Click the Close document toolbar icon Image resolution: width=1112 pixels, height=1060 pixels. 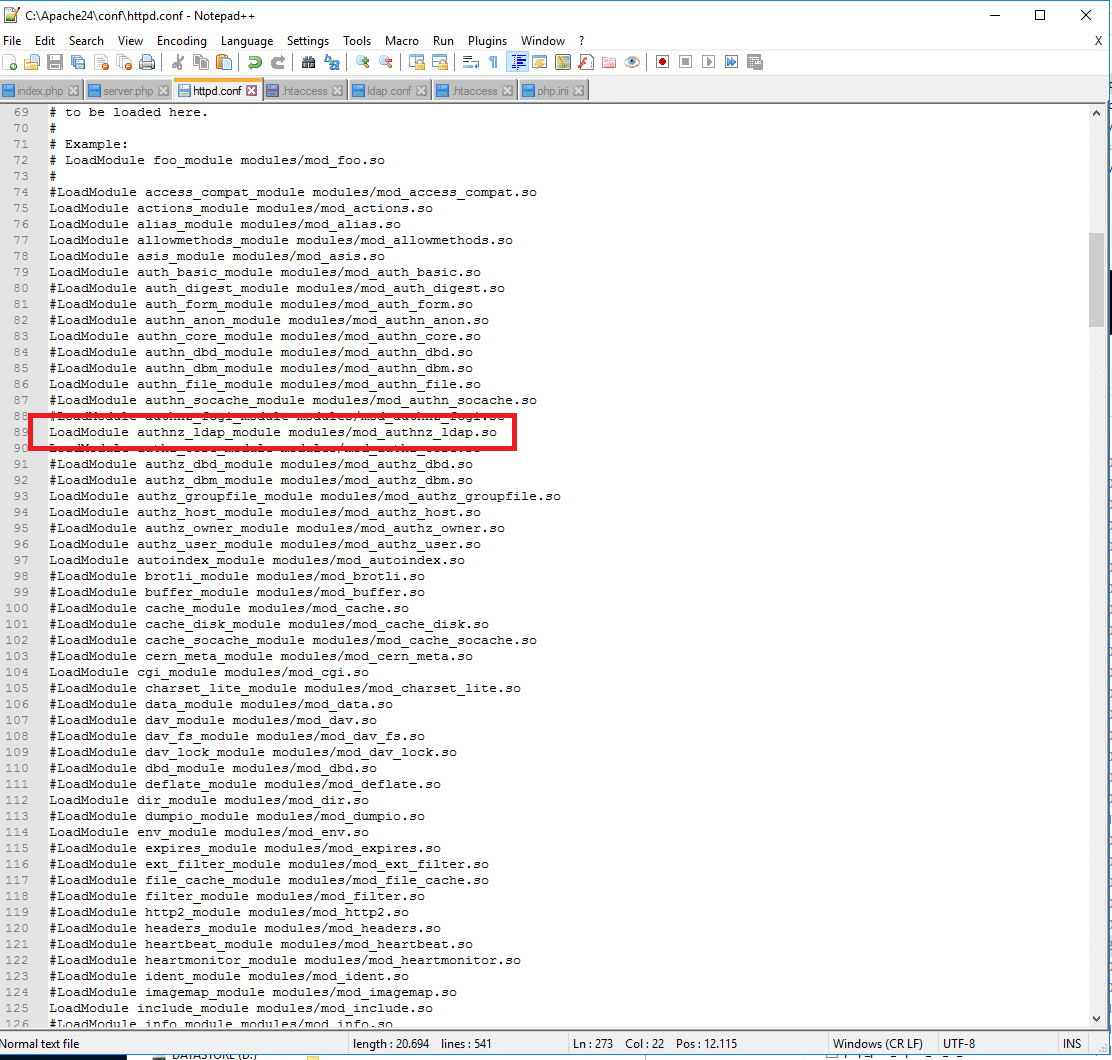101,62
